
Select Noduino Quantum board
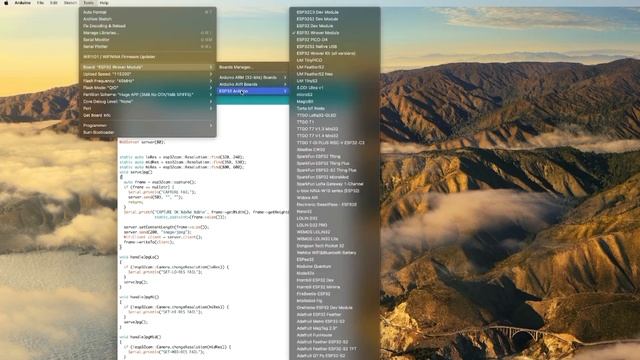(x=335, y=267)
